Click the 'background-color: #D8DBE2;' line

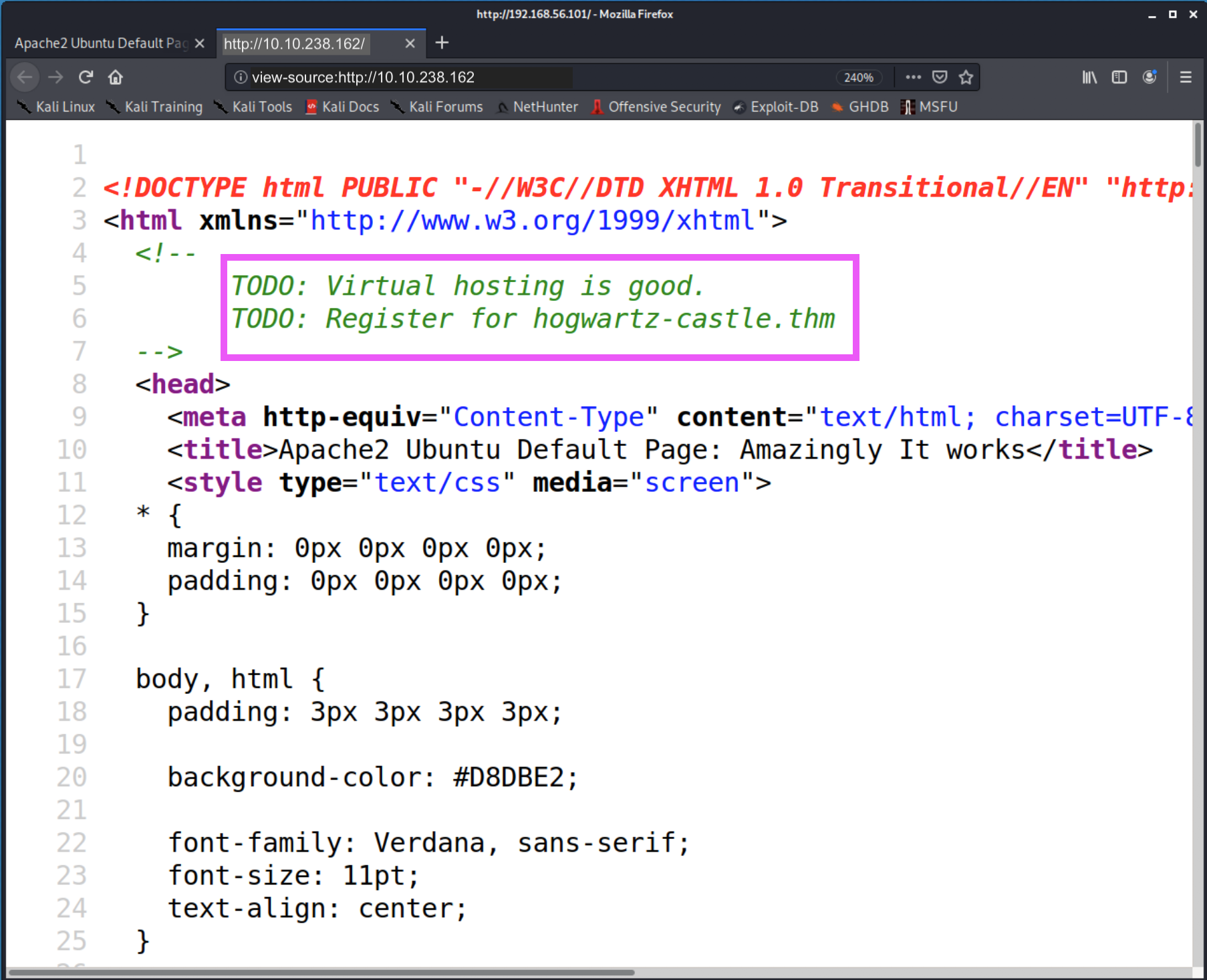372,777
